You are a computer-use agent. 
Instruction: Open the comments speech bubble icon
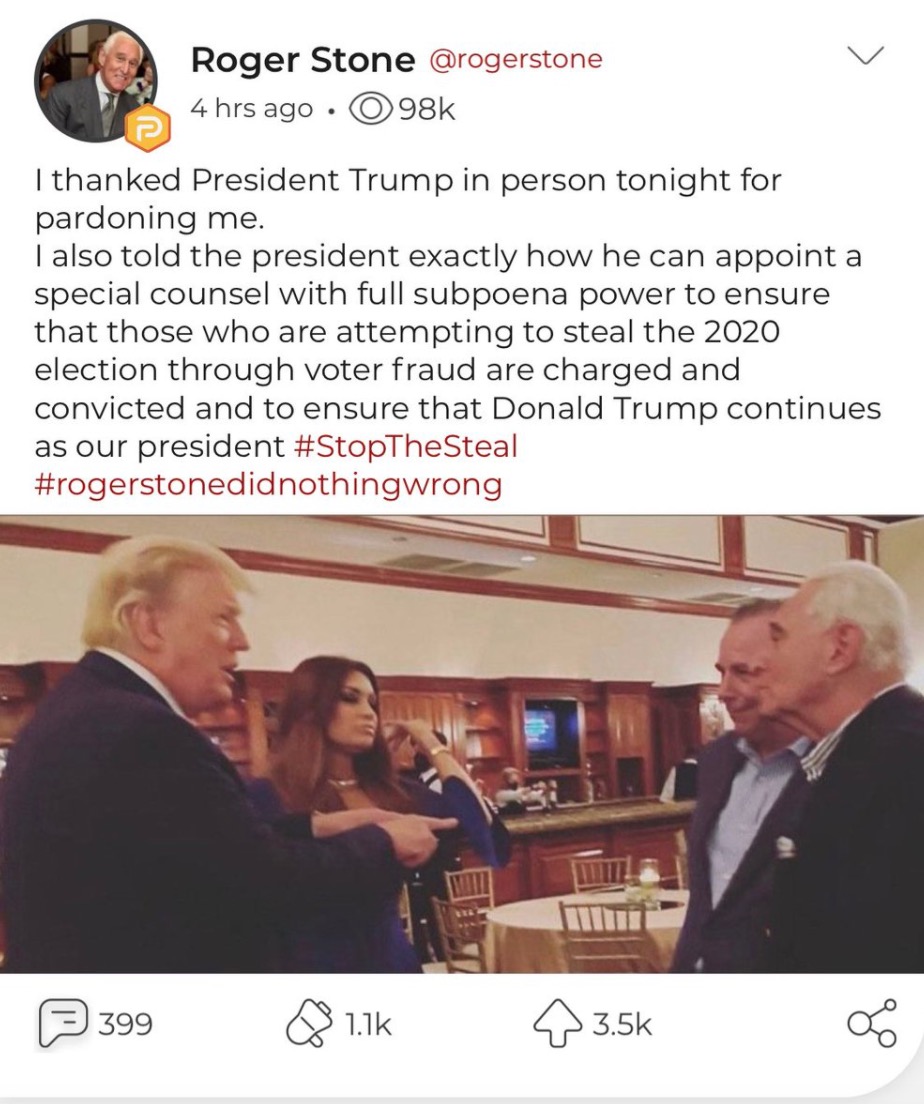point(63,1024)
